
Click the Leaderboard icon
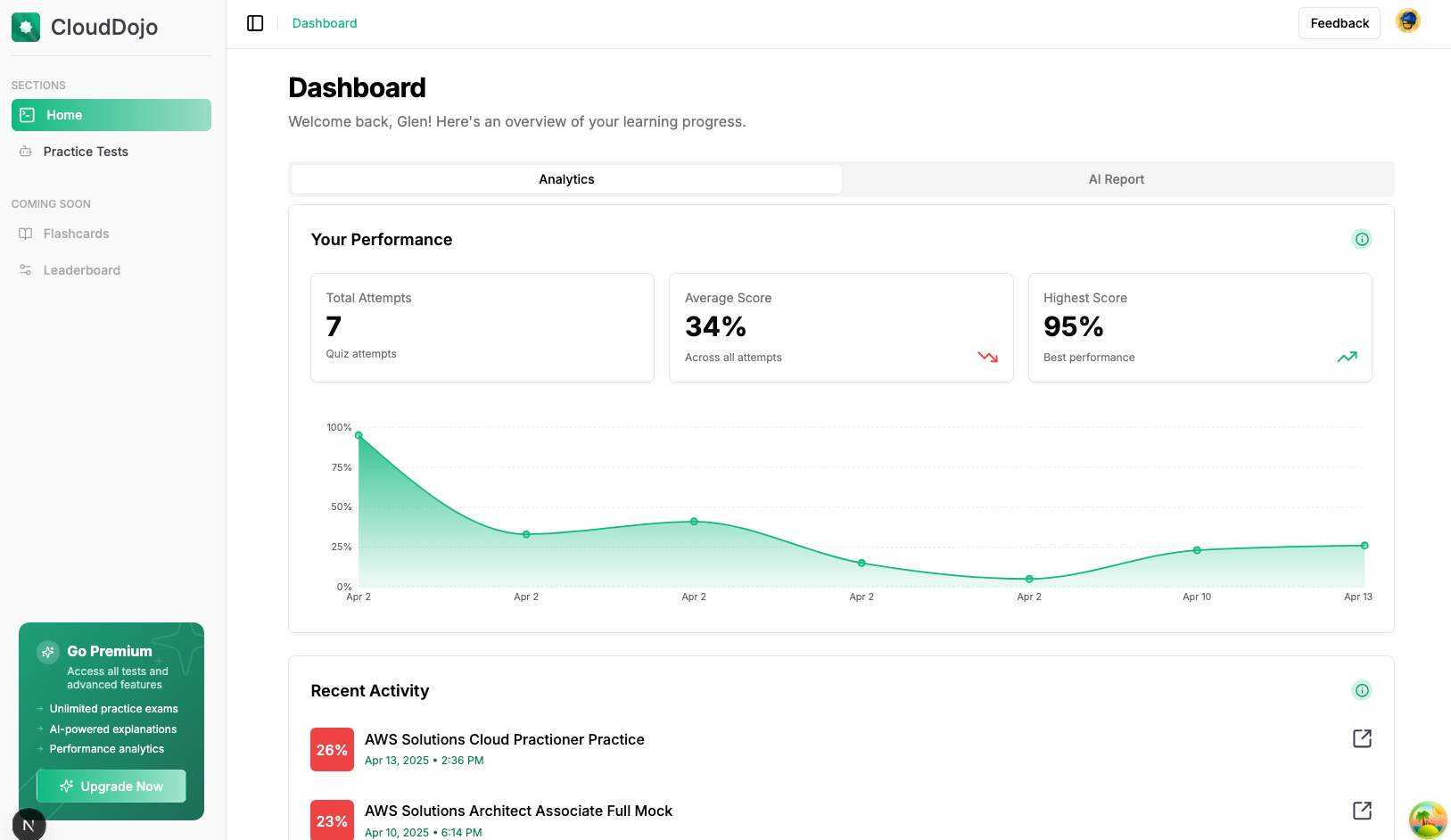click(x=25, y=270)
